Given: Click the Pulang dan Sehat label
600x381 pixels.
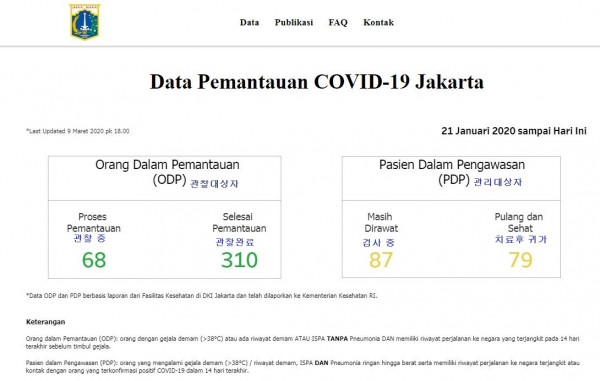Looking at the screenshot, I should tap(519, 222).
